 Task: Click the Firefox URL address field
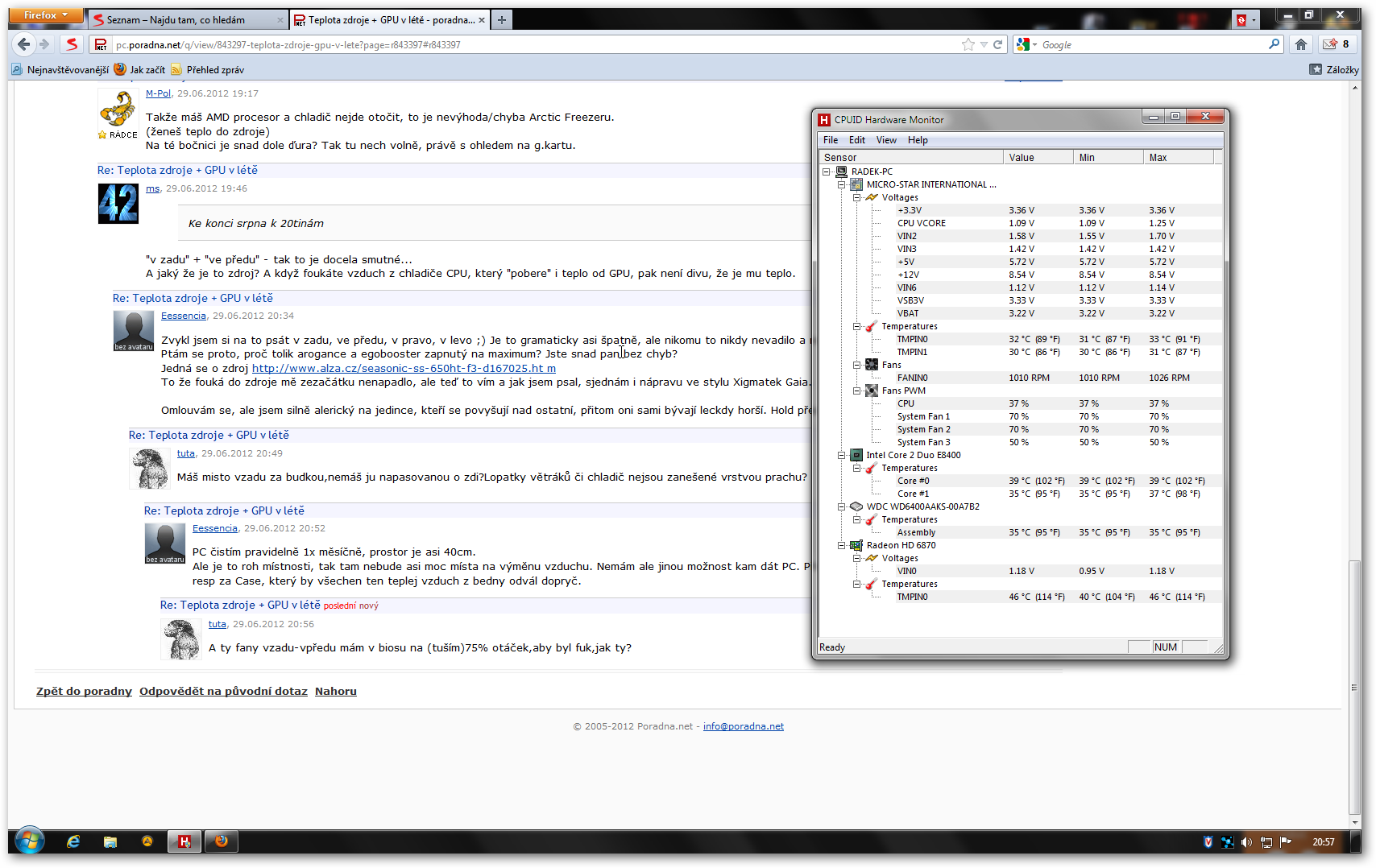[x=536, y=44]
